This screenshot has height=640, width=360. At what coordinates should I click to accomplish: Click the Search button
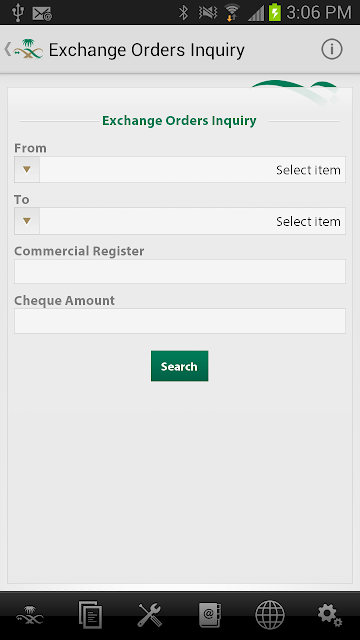pos(180,366)
